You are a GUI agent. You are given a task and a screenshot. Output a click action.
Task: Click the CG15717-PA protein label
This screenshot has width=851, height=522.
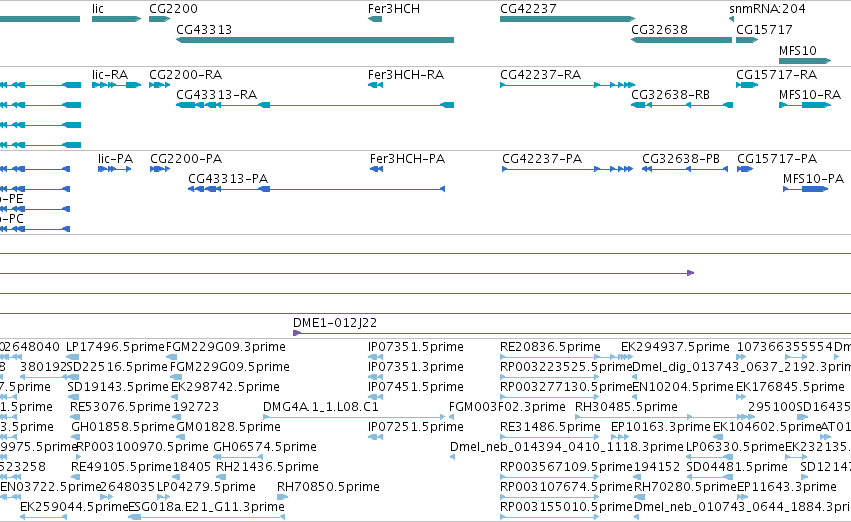click(x=777, y=158)
